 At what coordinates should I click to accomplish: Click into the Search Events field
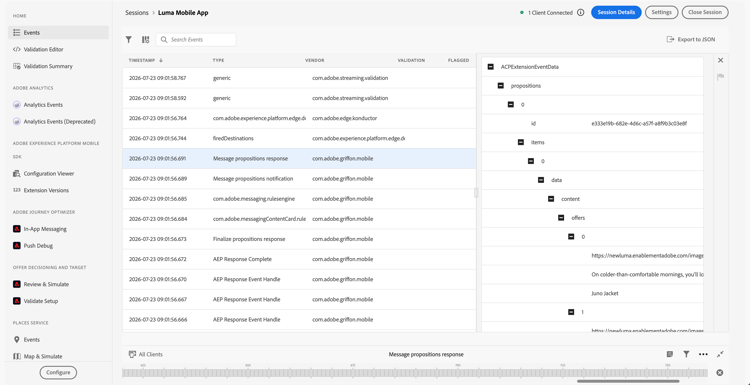tap(196, 40)
